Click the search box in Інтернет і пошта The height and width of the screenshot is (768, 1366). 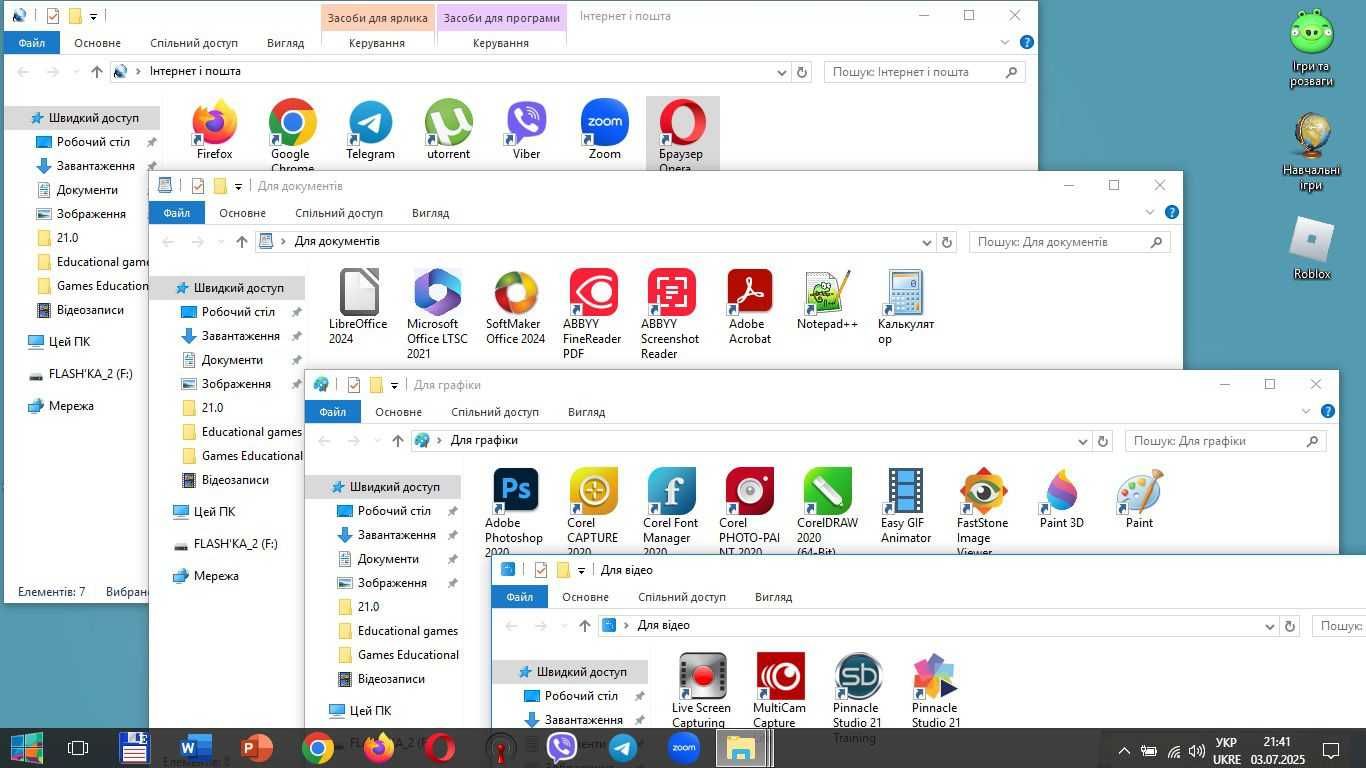tap(924, 72)
